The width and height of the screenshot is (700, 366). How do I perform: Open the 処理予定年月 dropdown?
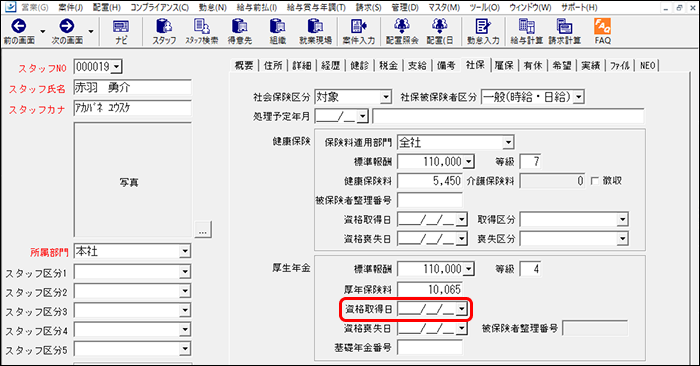tap(363, 116)
